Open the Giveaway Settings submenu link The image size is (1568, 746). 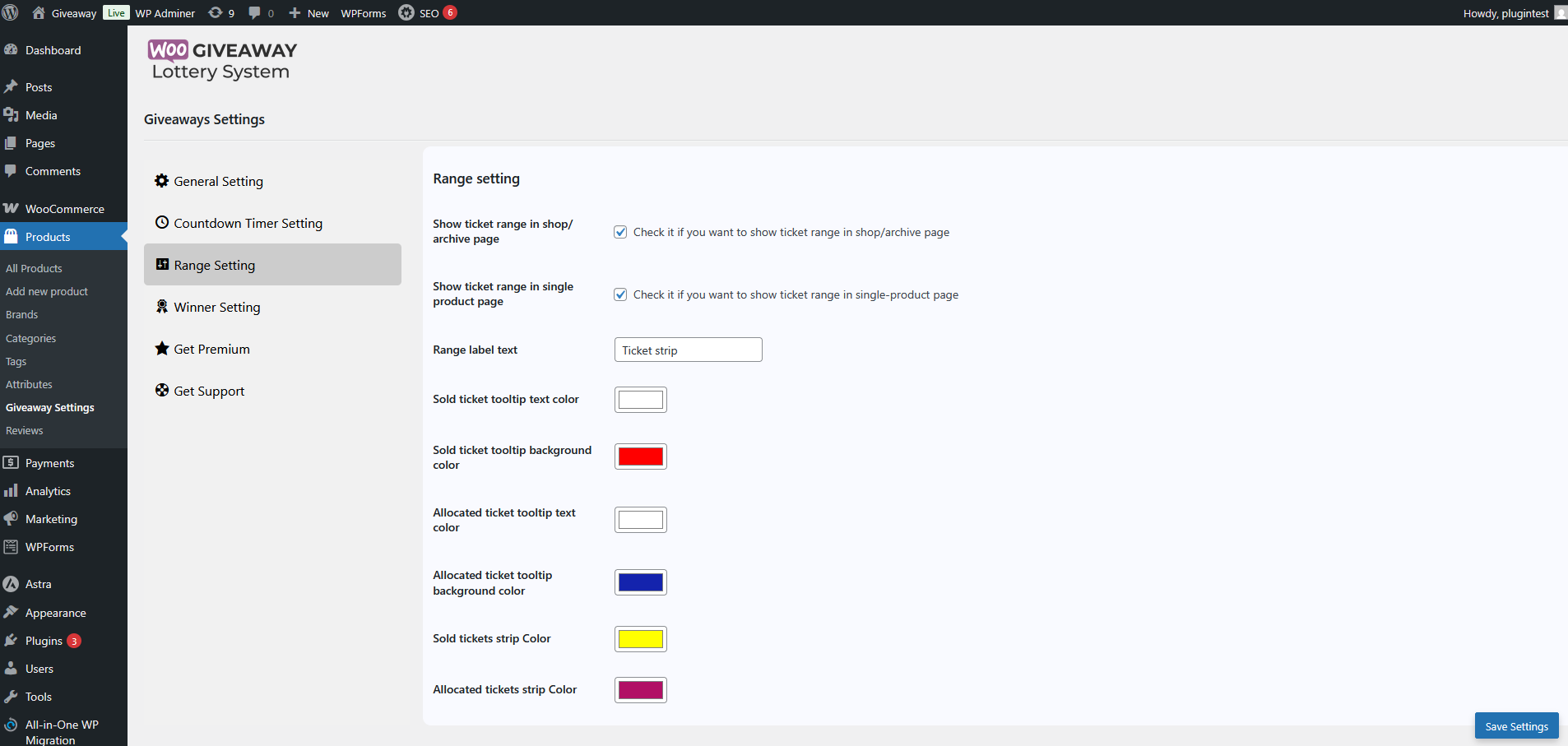[x=50, y=407]
